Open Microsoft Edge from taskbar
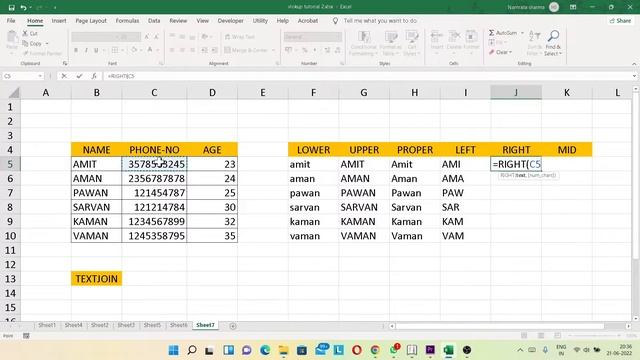The image size is (640, 360). (x=265, y=350)
